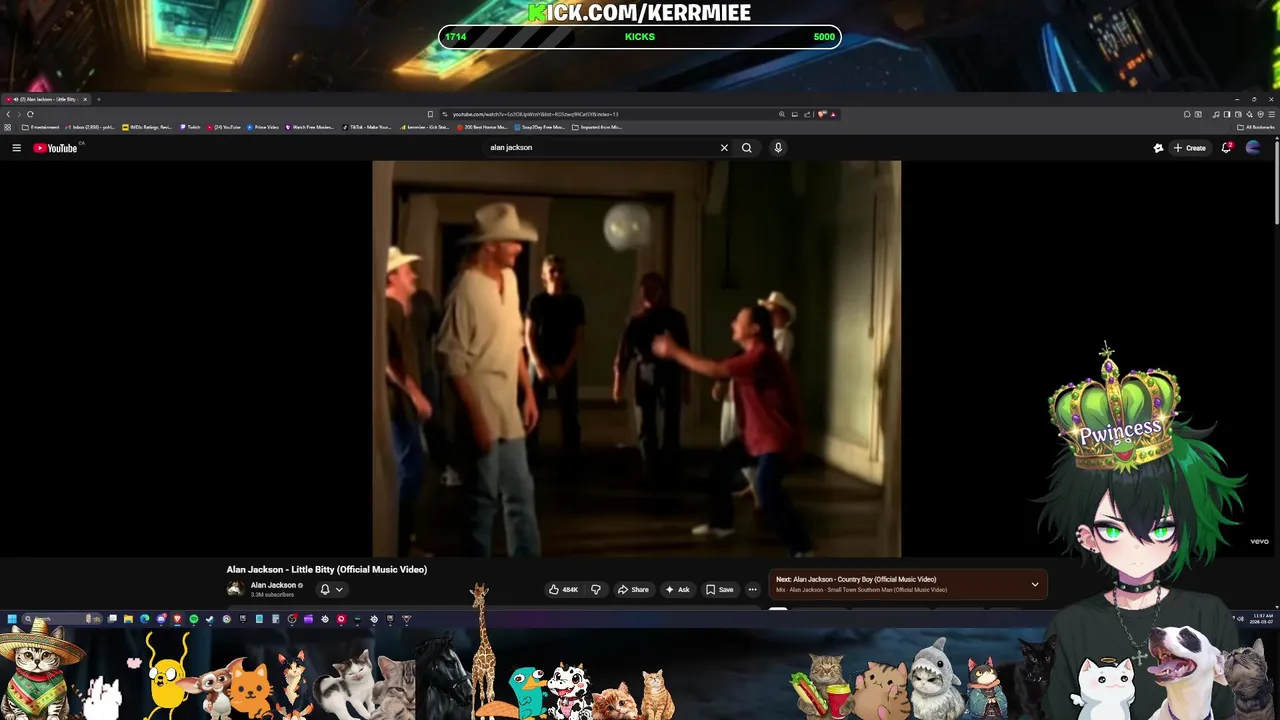The height and width of the screenshot is (720, 1280).
Task: Click the Ask button under the video
Action: 678,590
